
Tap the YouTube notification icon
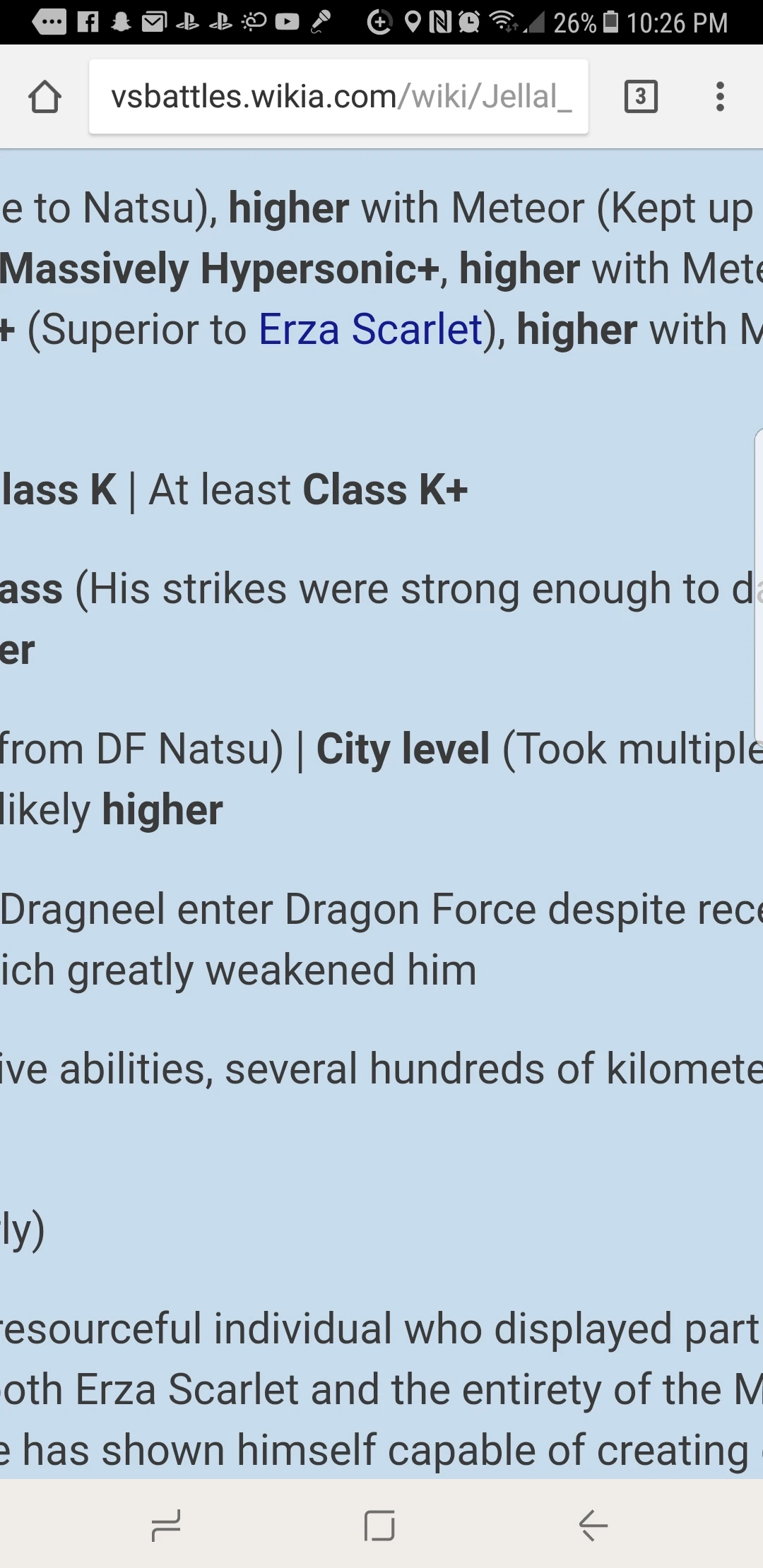tap(287, 23)
